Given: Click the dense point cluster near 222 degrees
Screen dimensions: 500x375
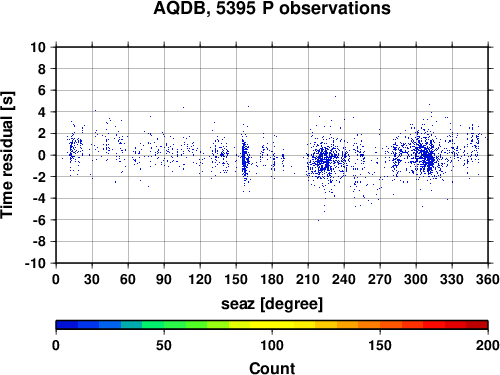Looking at the screenshot, I should click(x=323, y=159).
